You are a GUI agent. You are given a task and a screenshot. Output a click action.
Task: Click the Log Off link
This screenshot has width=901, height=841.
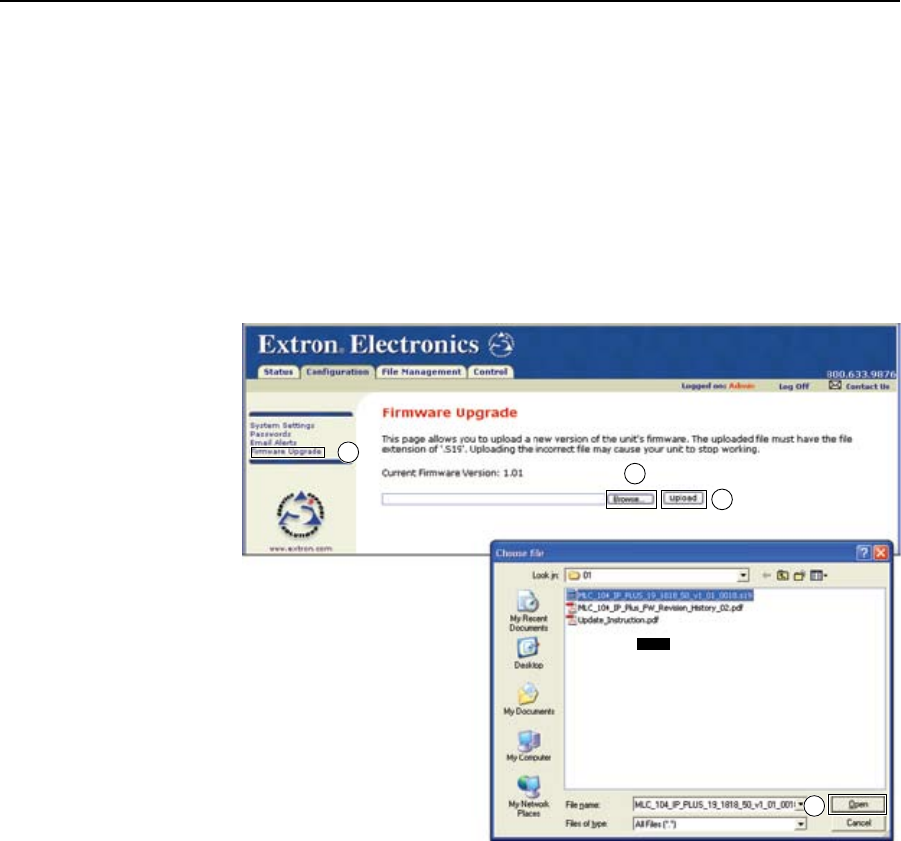(x=794, y=387)
